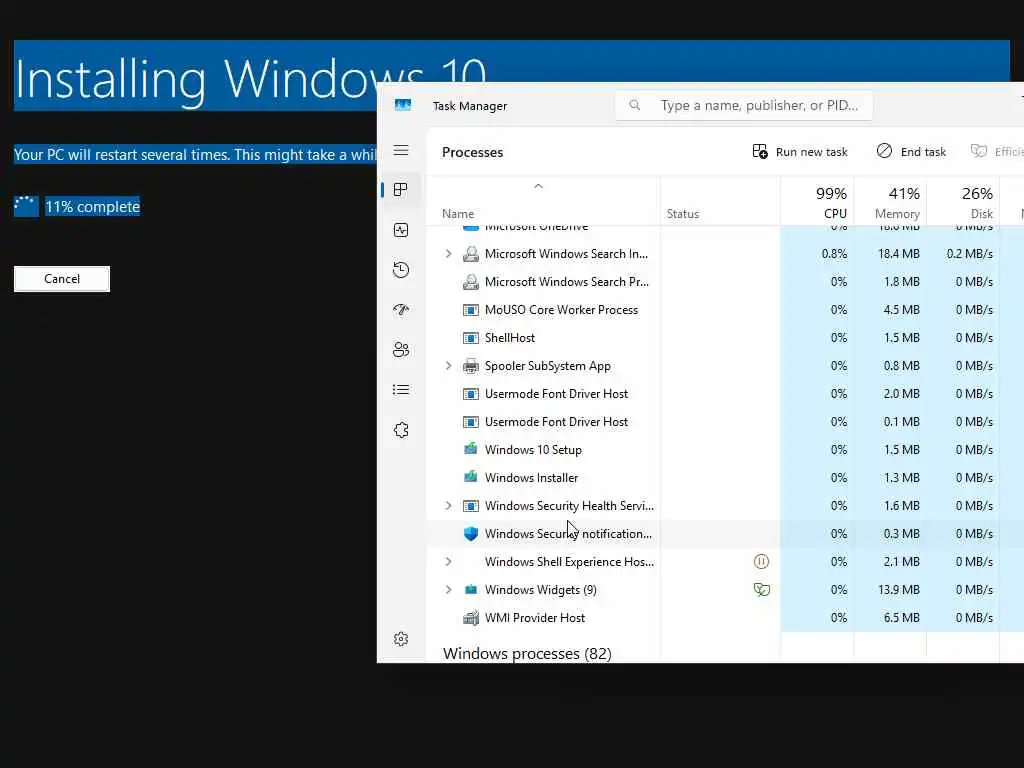The width and height of the screenshot is (1024, 768).
Task: Expand Microsoft Windows Search Indexer process
Action: click(x=448, y=253)
